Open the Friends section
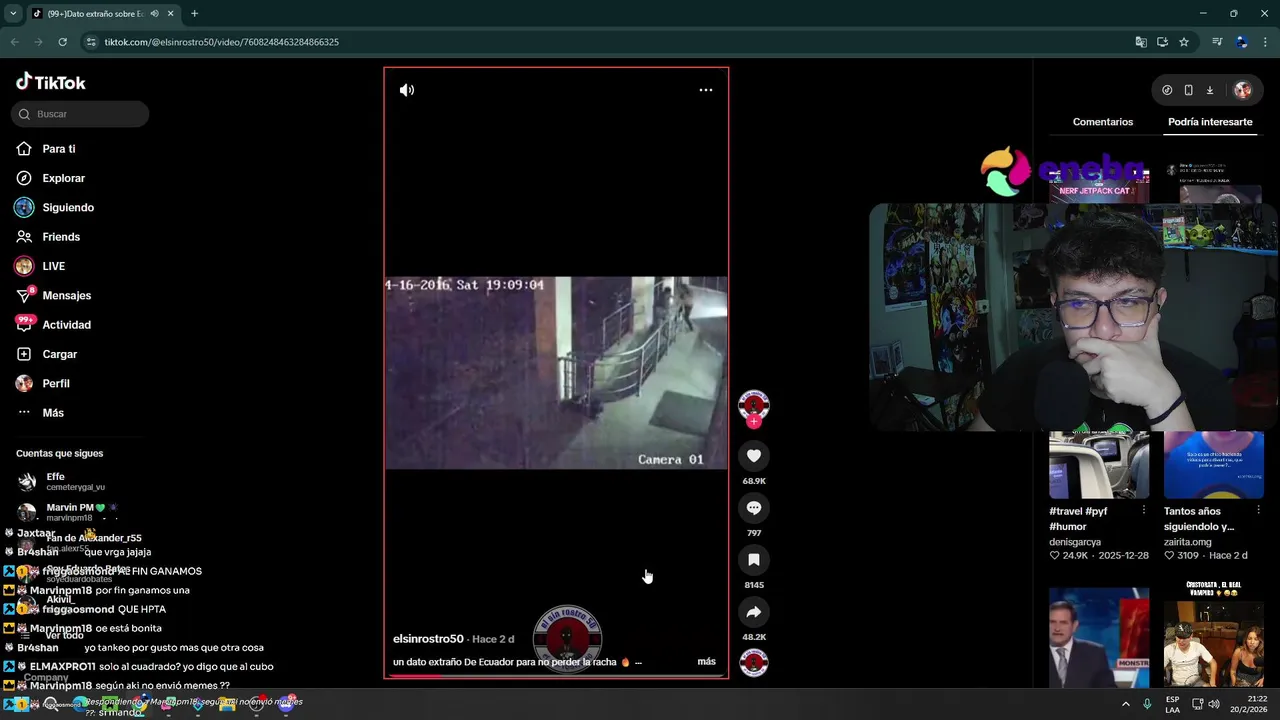Screen dimensions: 1280x720 click(x=61, y=237)
